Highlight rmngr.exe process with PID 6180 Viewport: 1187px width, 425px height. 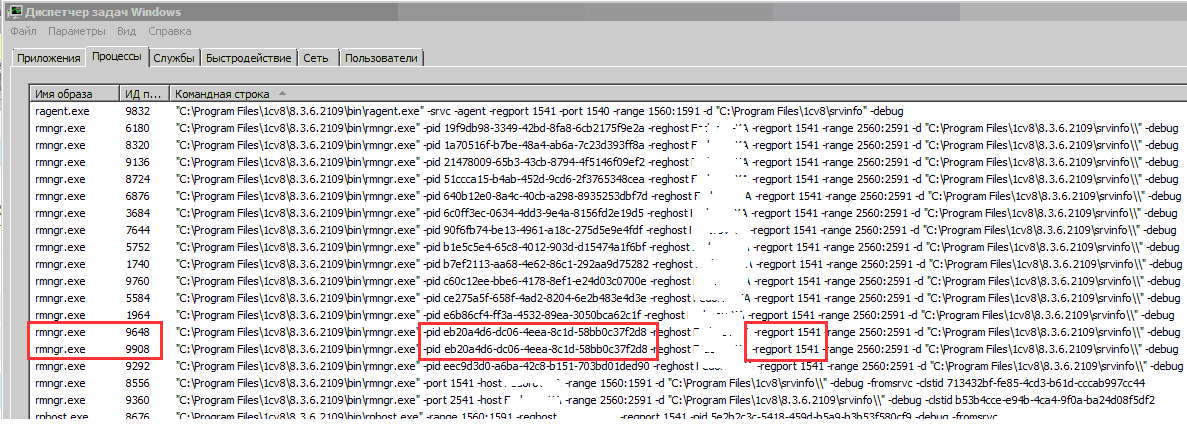pyautogui.click(x=62, y=128)
